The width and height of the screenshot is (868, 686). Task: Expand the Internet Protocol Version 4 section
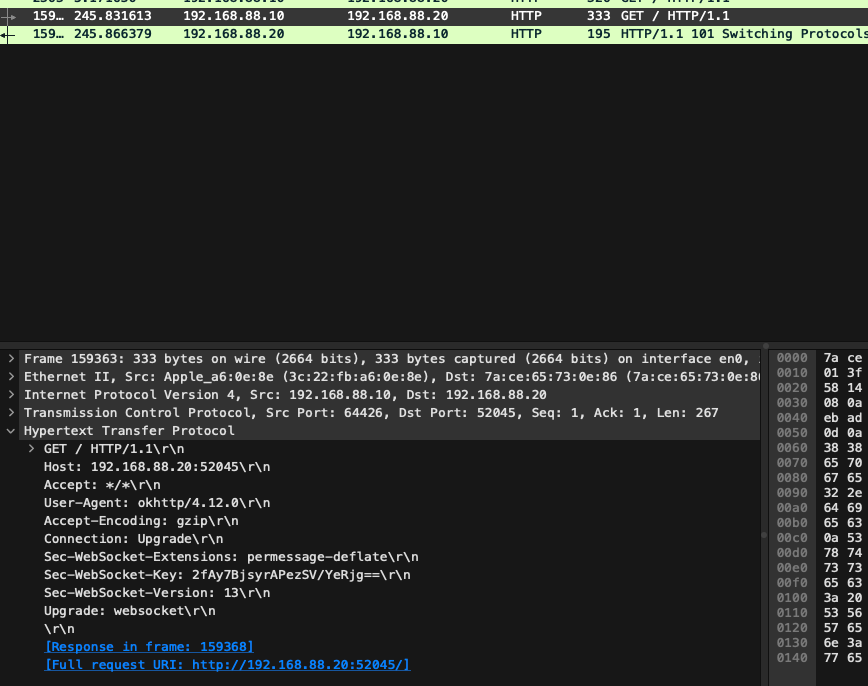[11, 394]
